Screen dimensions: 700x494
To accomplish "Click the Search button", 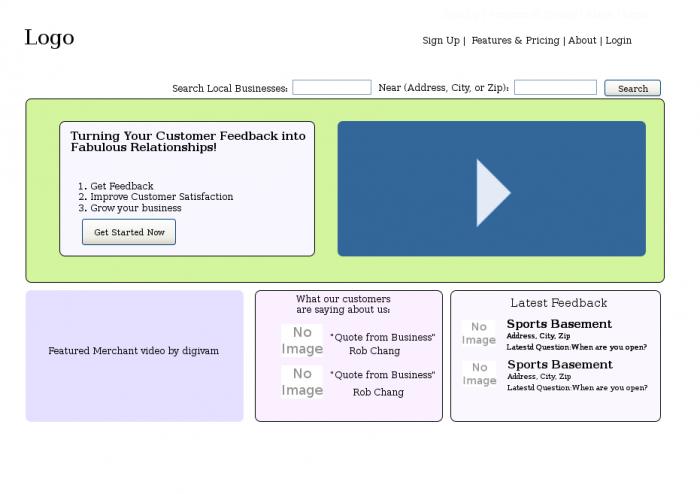I will click(x=633, y=88).
